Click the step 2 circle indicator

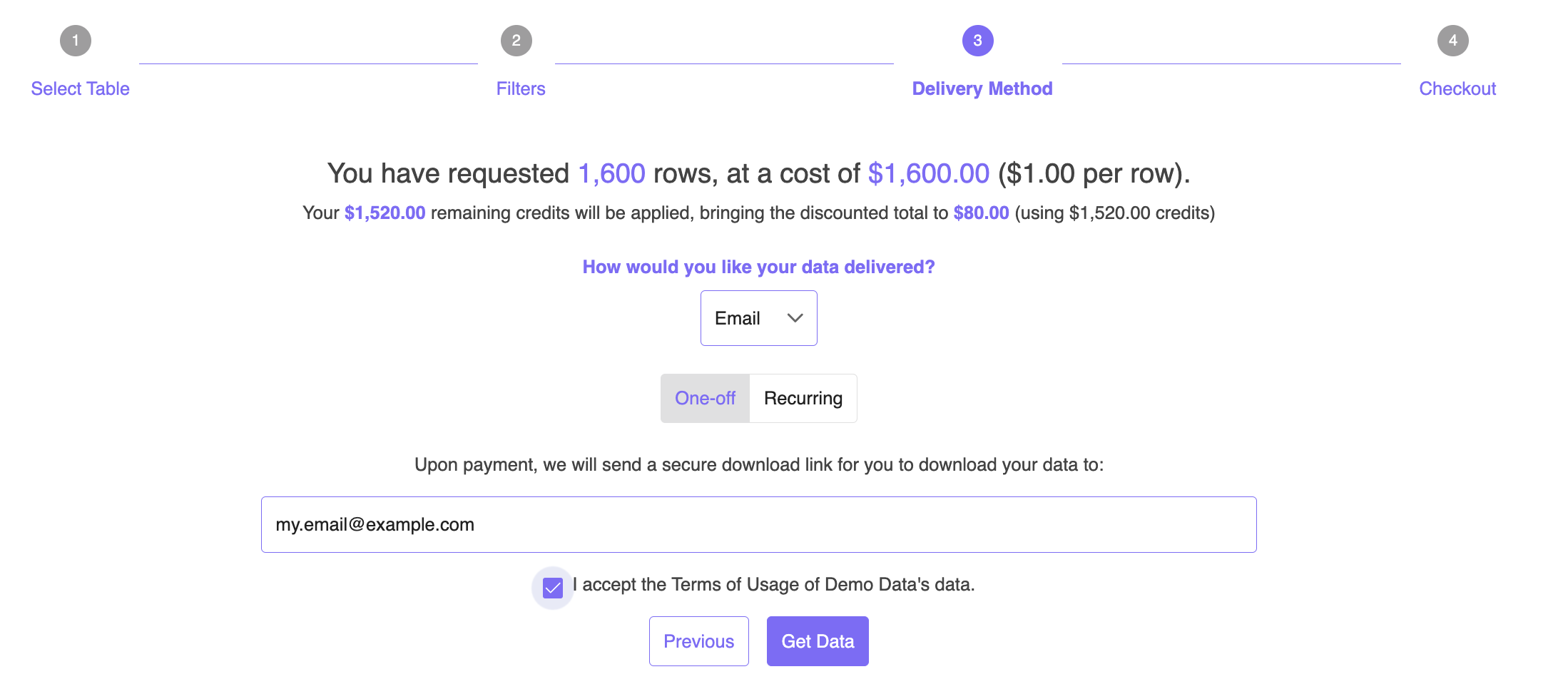coord(516,41)
